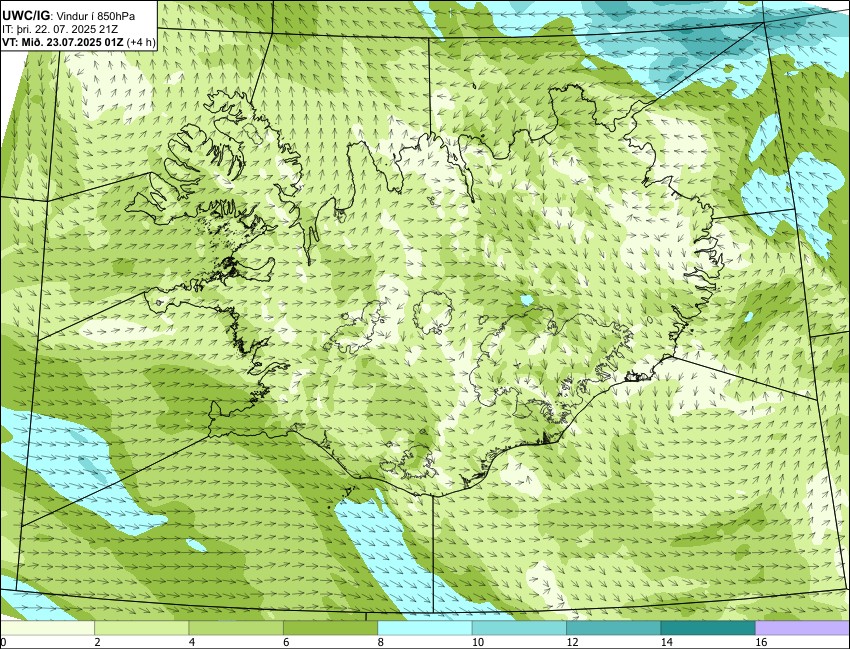This screenshot has height=649, width=850.
Task: Click legend value '12'
Action: click(x=571, y=642)
